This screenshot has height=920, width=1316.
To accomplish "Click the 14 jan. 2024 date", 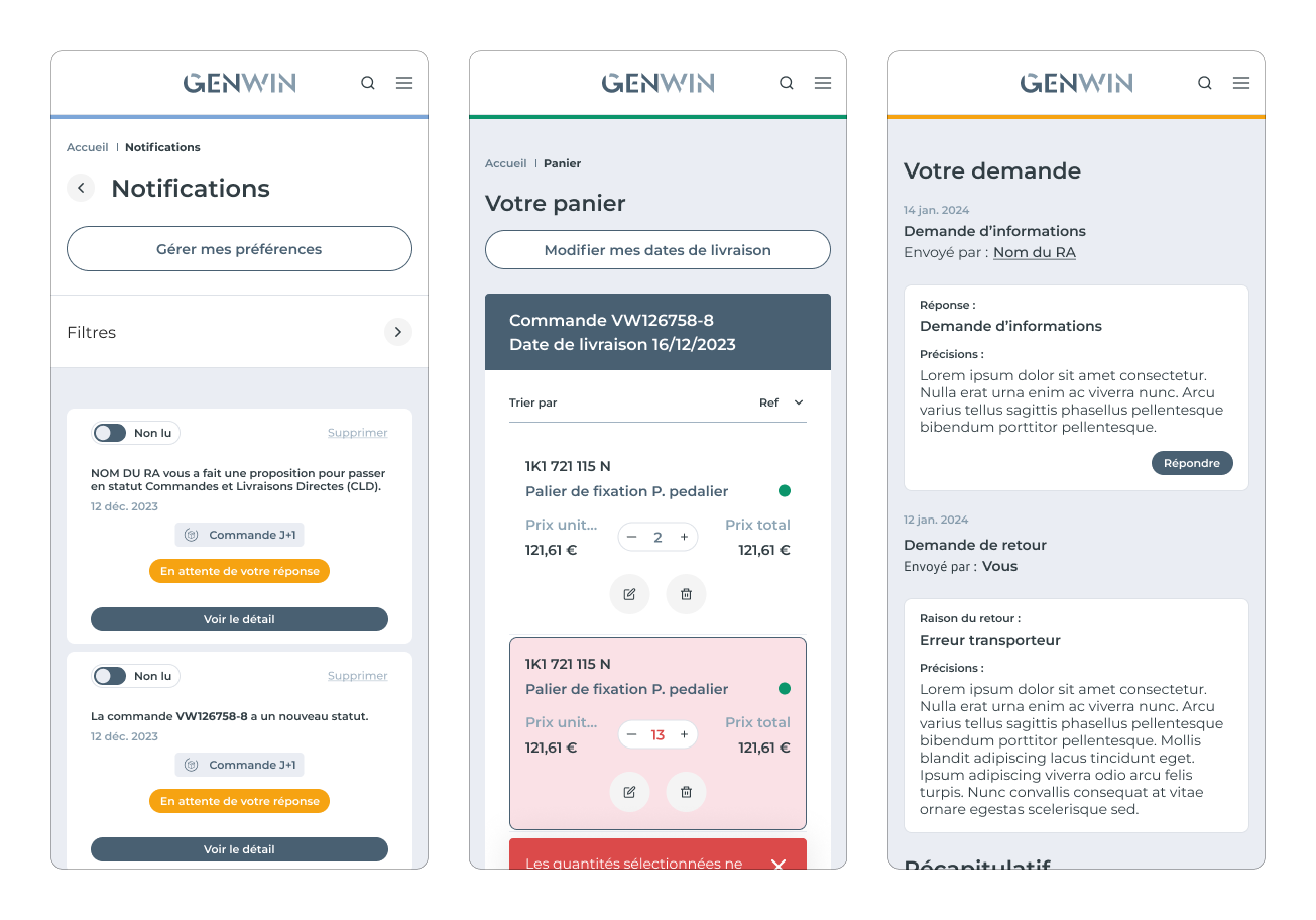I will click(x=936, y=210).
